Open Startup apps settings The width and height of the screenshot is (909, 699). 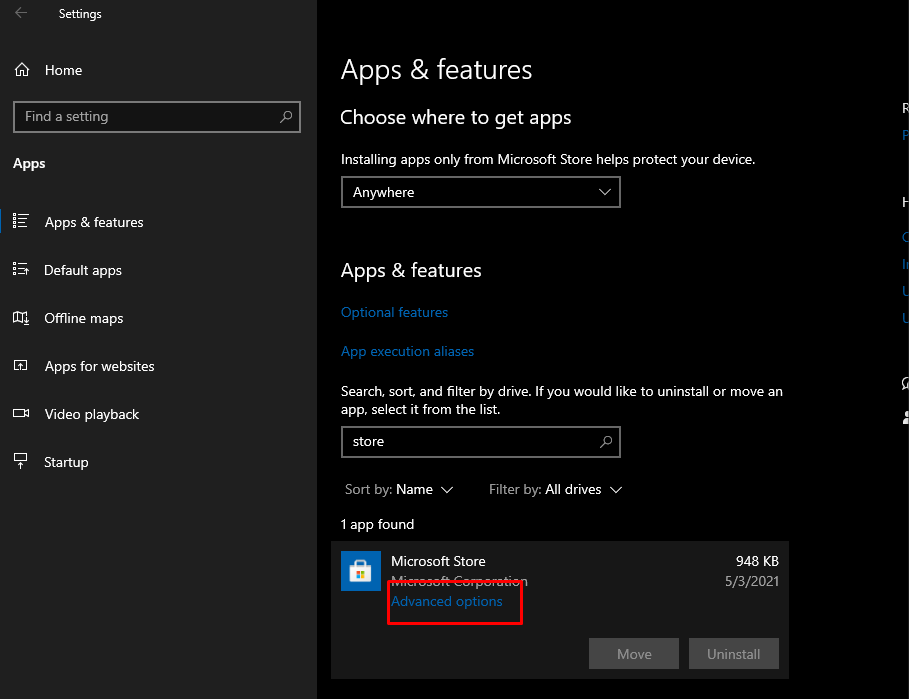[x=66, y=463]
